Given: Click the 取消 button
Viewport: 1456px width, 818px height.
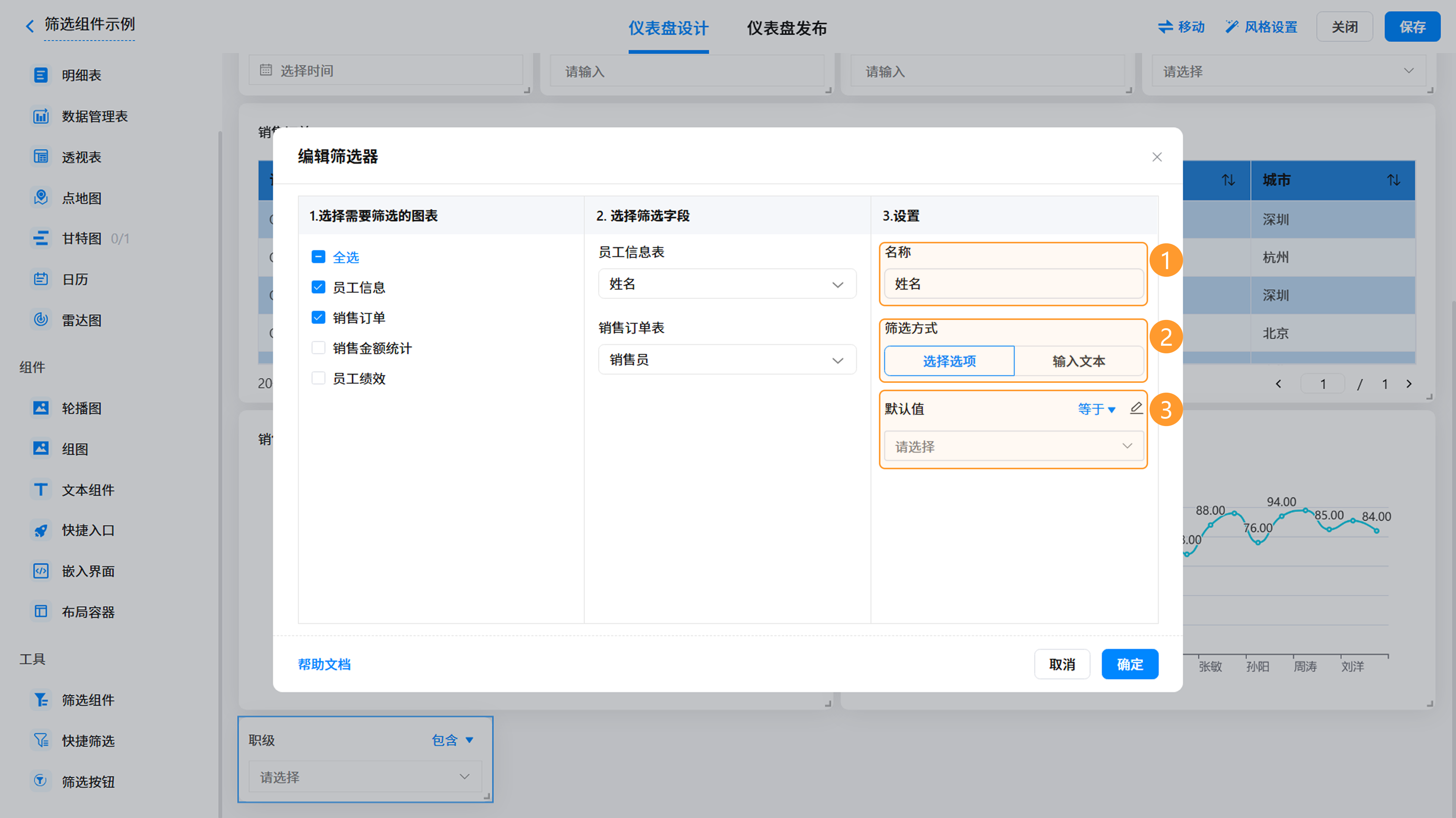Looking at the screenshot, I should (1062, 664).
